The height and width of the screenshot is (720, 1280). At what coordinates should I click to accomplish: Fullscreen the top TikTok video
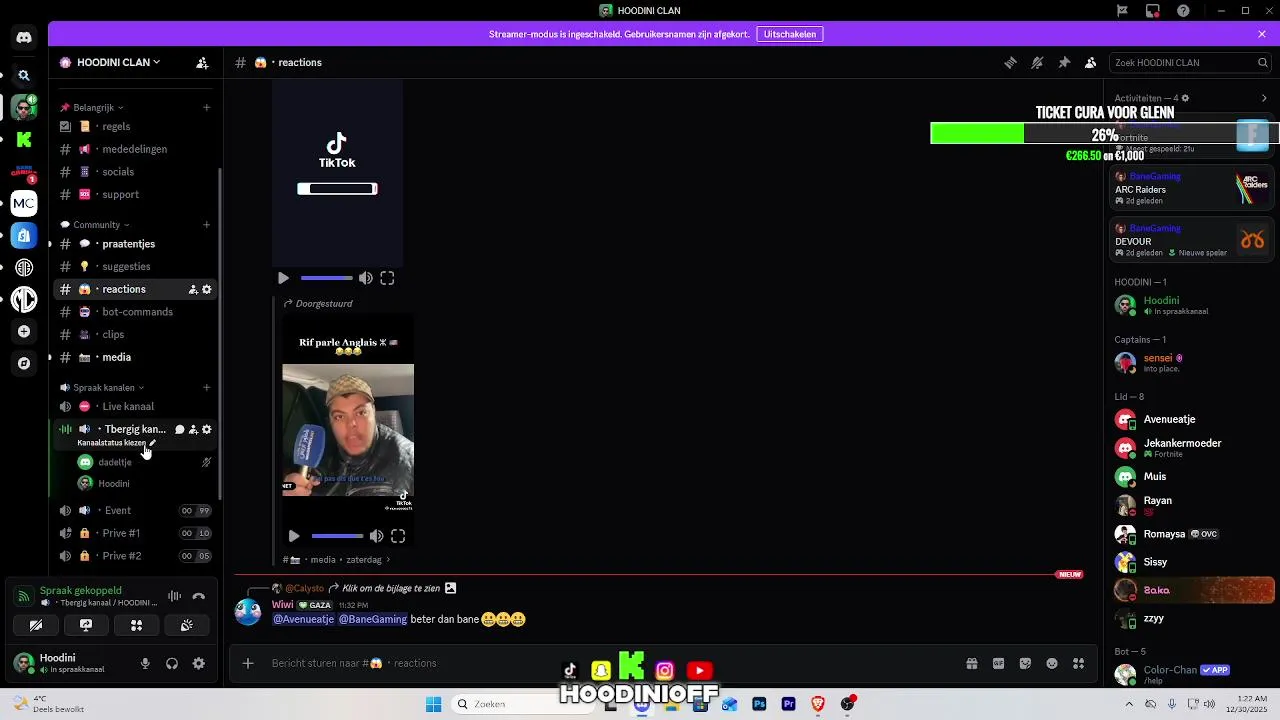(x=387, y=278)
